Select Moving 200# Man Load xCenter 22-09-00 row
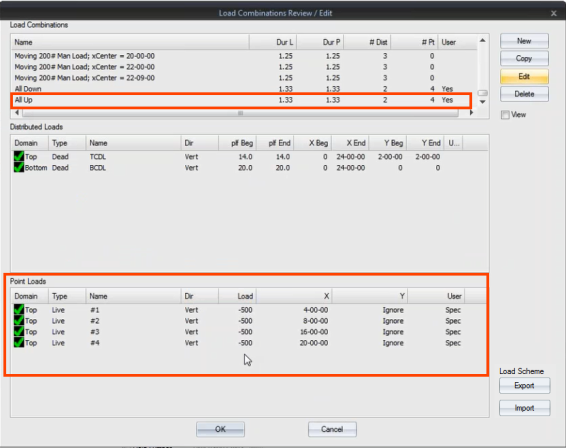The image size is (566, 448). pos(242,78)
